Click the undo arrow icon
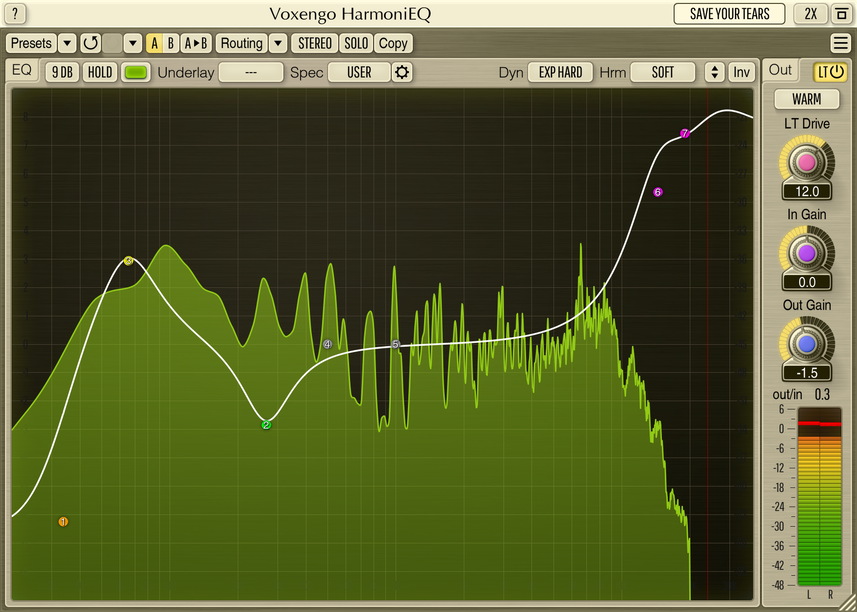 pyautogui.click(x=90, y=44)
